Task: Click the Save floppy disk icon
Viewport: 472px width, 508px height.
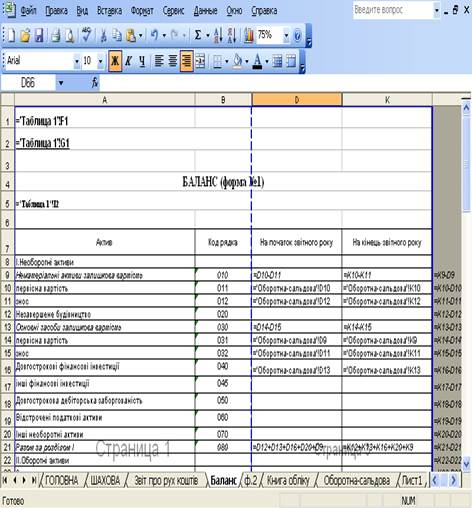Action: (39, 35)
